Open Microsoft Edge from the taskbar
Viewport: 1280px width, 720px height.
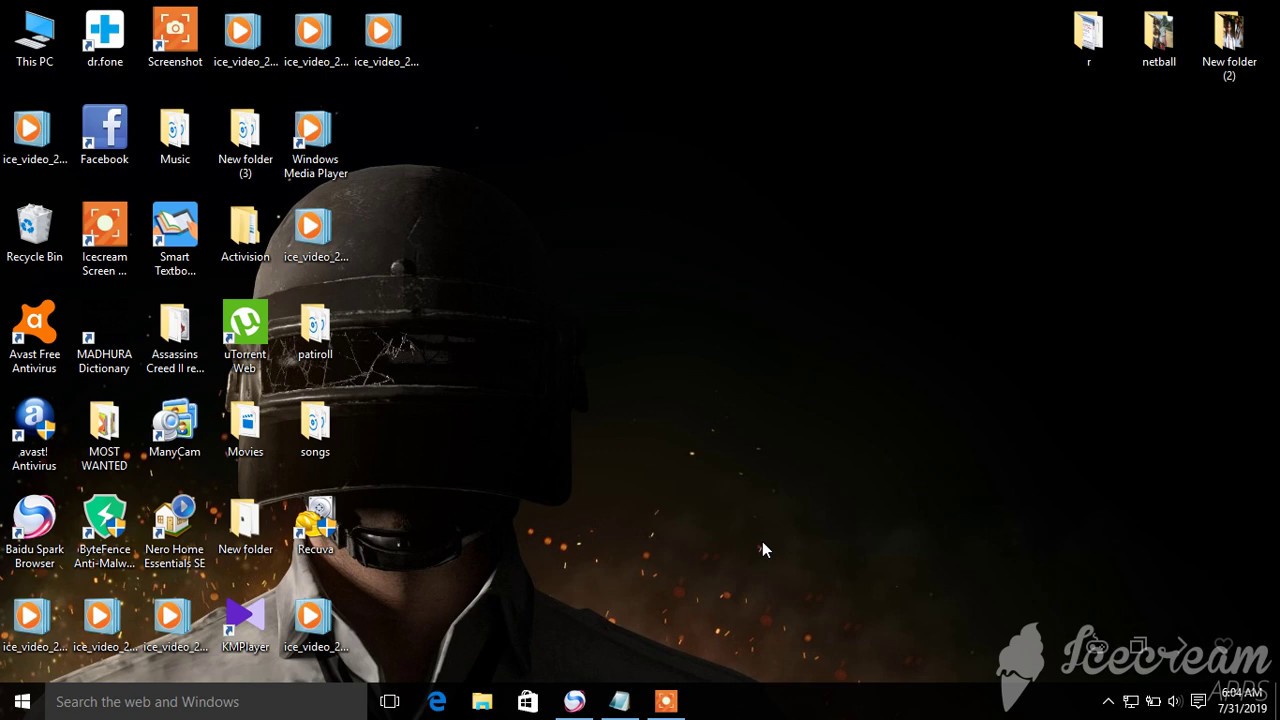click(437, 702)
